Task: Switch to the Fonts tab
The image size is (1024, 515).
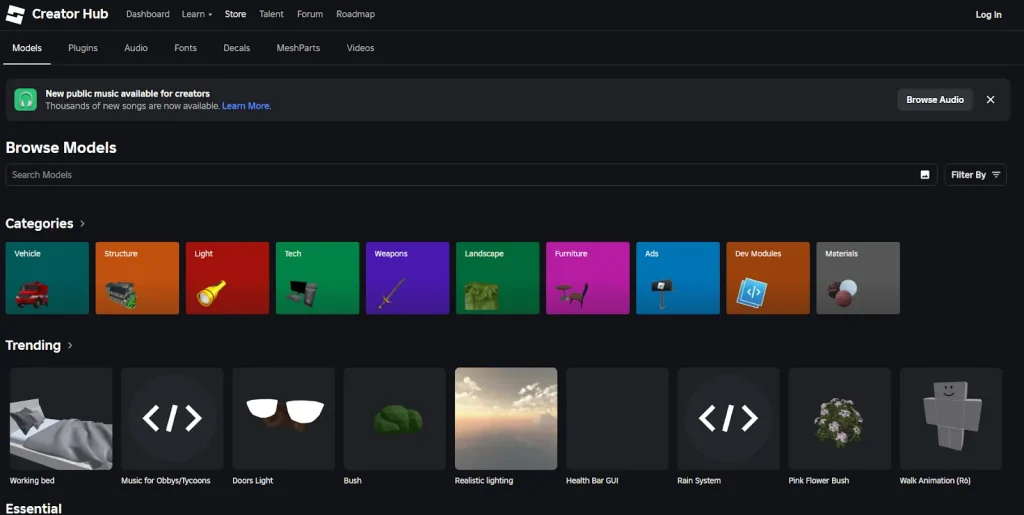Action: pos(185,48)
